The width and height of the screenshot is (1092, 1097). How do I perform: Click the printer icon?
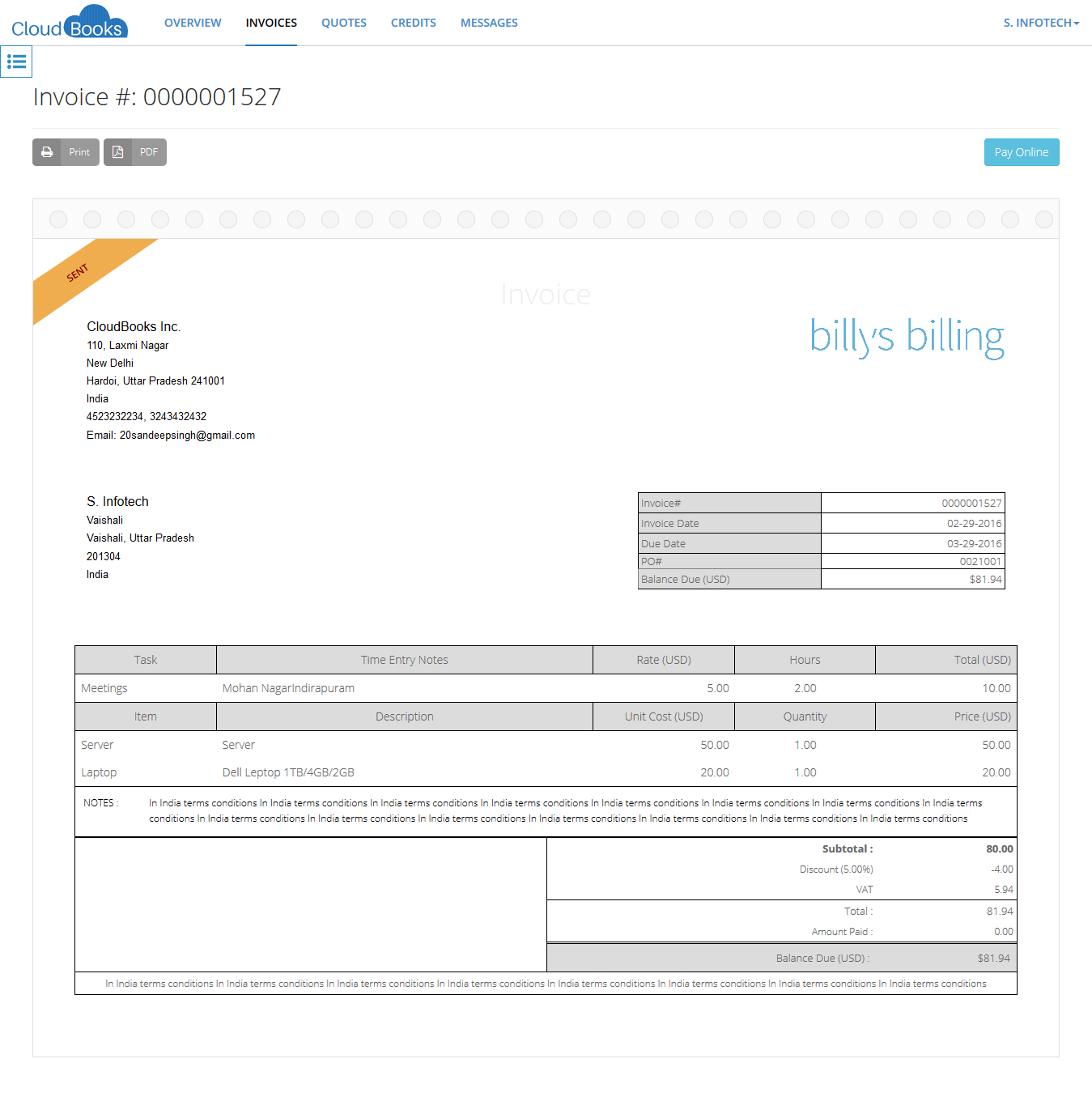47,152
